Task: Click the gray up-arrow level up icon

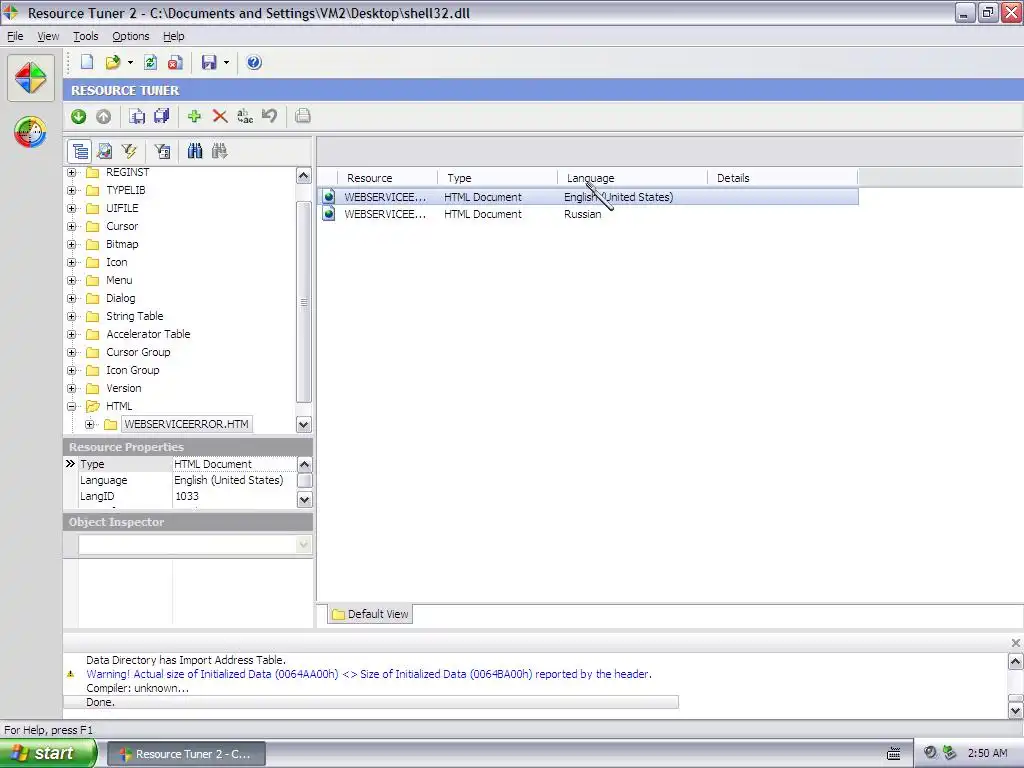Action: click(103, 116)
